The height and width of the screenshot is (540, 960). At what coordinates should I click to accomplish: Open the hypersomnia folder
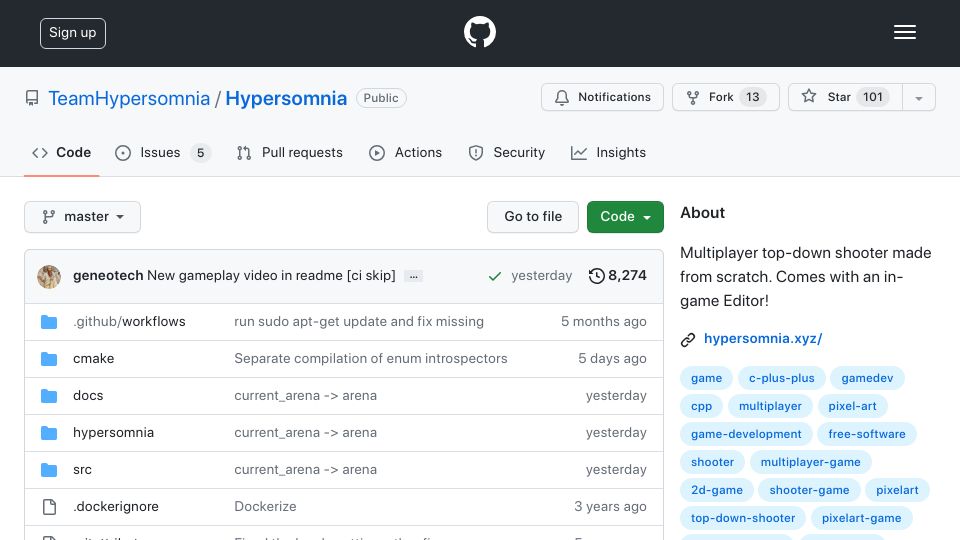coord(113,433)
